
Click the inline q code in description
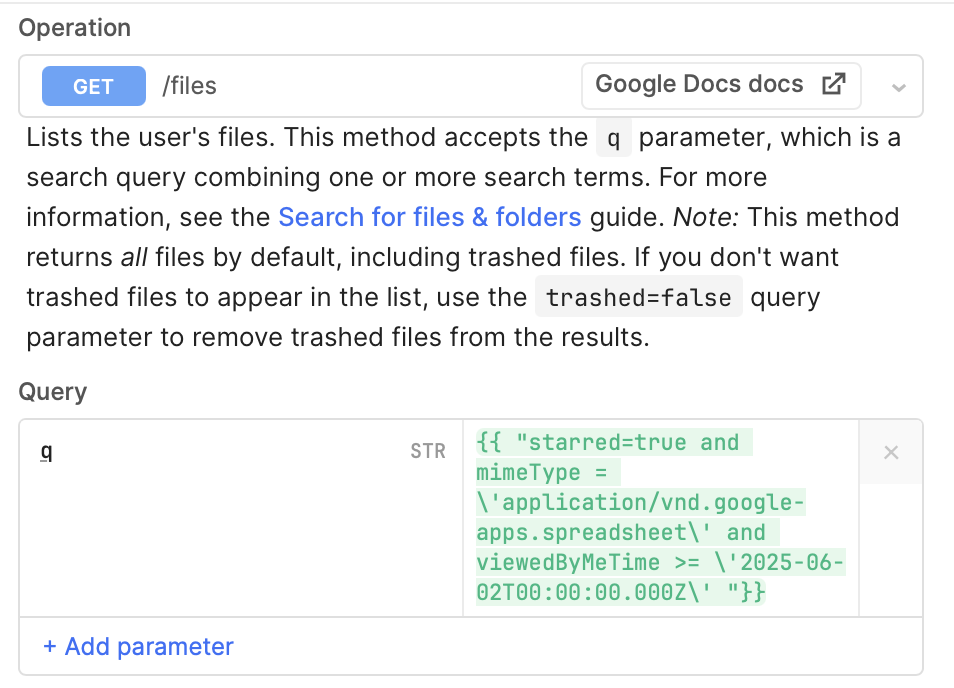(x=613, y=138)
